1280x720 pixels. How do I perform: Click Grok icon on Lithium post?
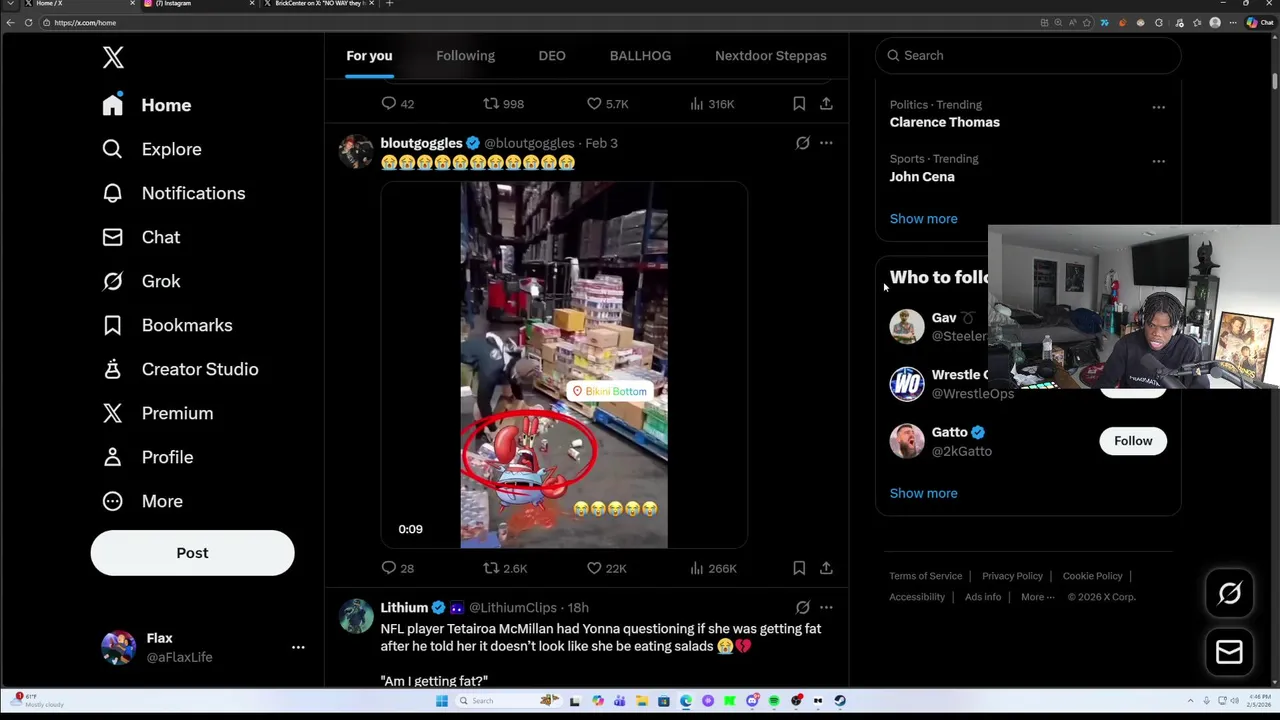tap(802, 607)
